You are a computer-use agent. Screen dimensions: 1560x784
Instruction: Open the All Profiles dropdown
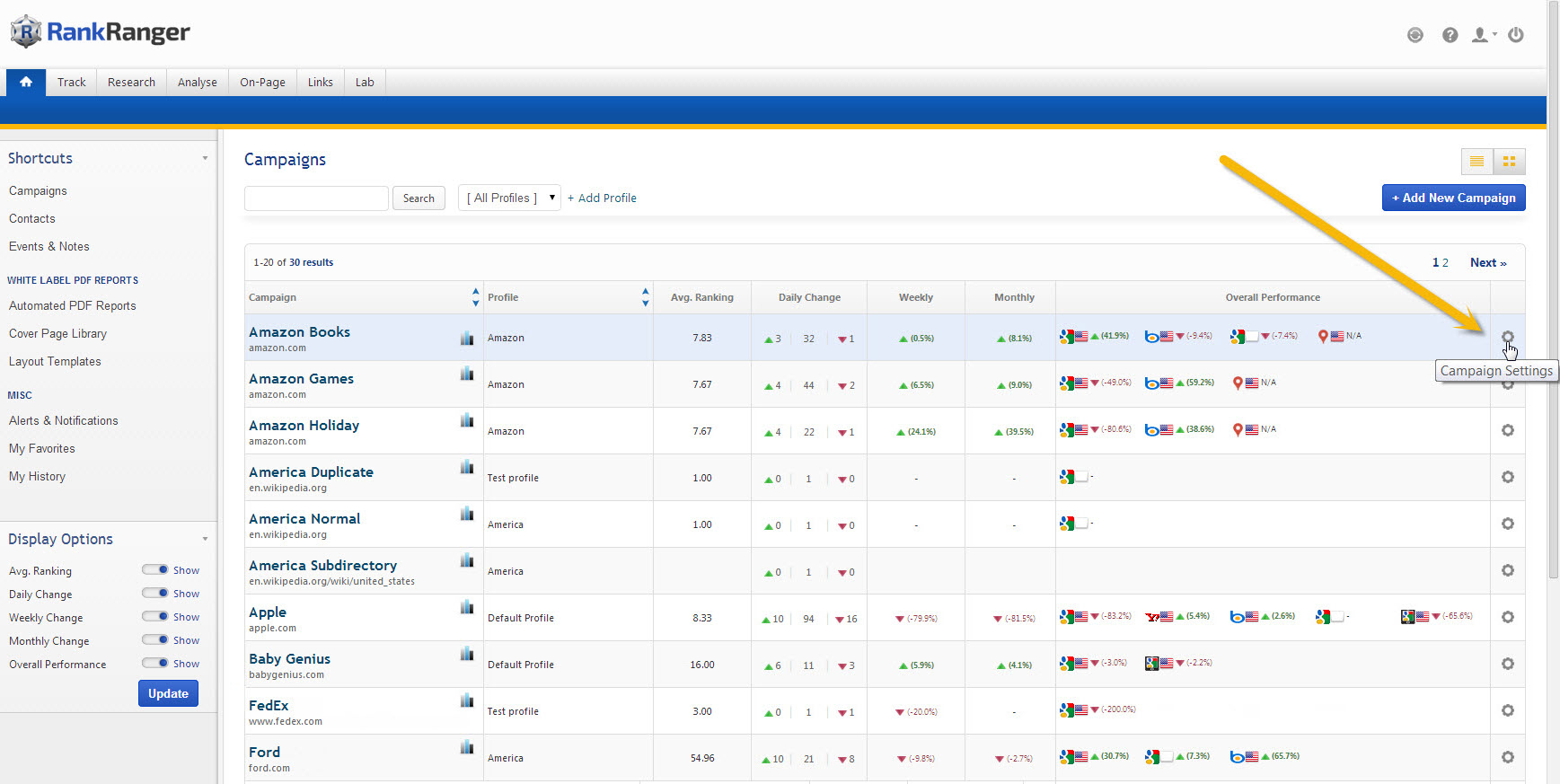(x=509, y=198)
